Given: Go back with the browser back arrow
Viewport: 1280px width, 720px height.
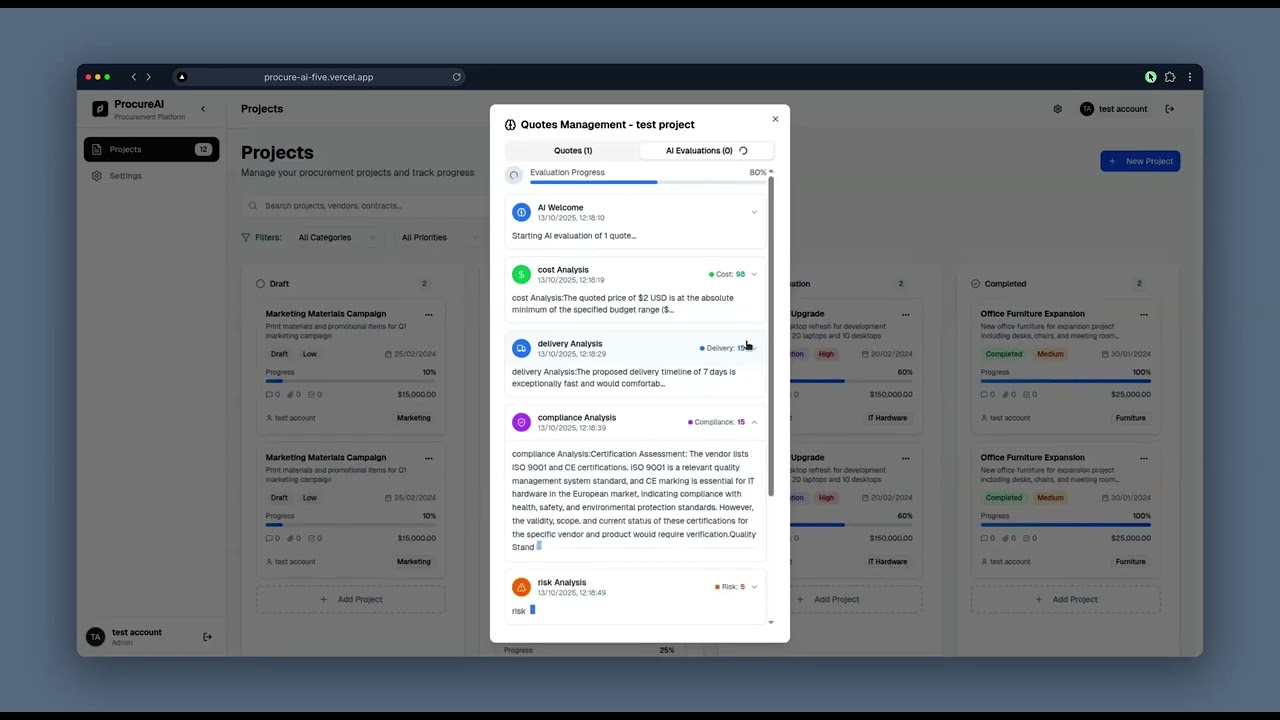Looking at the screenshot, I should [134, 77].
